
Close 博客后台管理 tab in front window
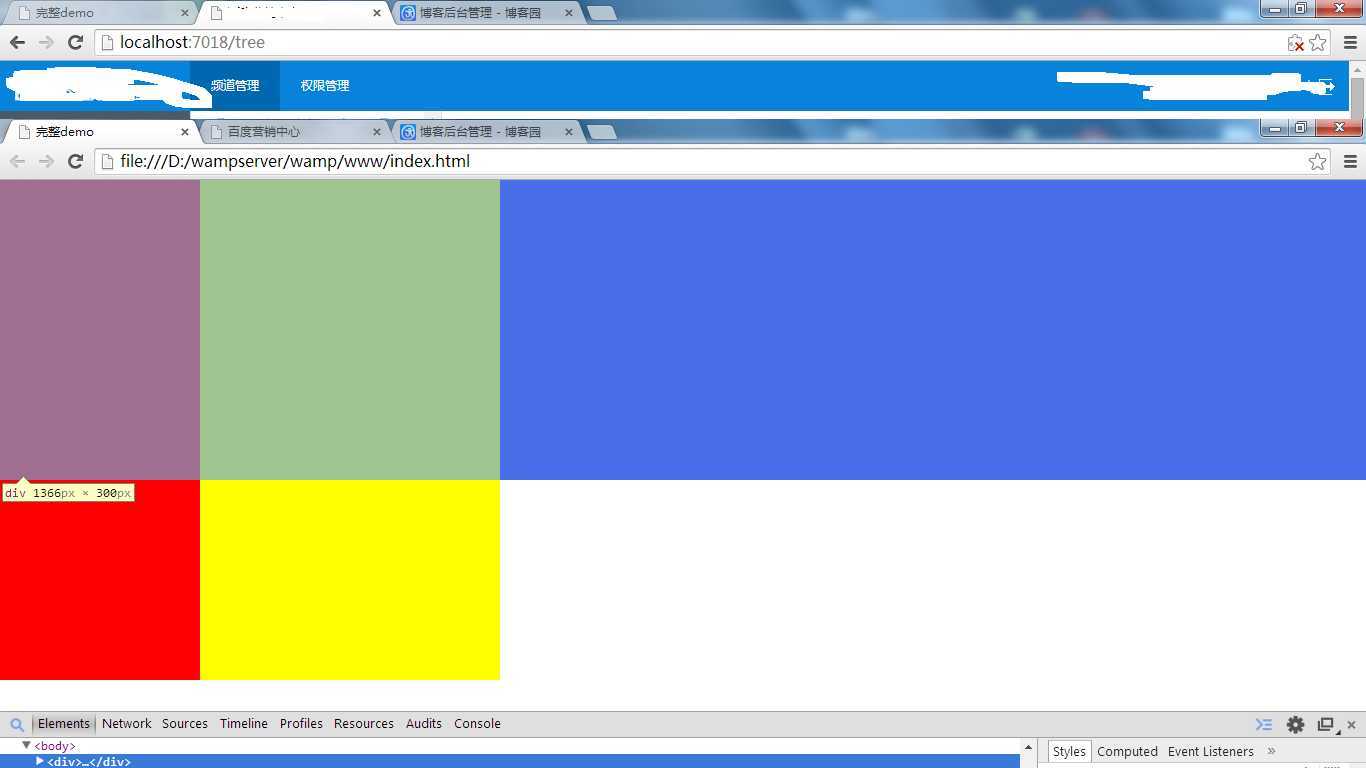pos(569,131)
